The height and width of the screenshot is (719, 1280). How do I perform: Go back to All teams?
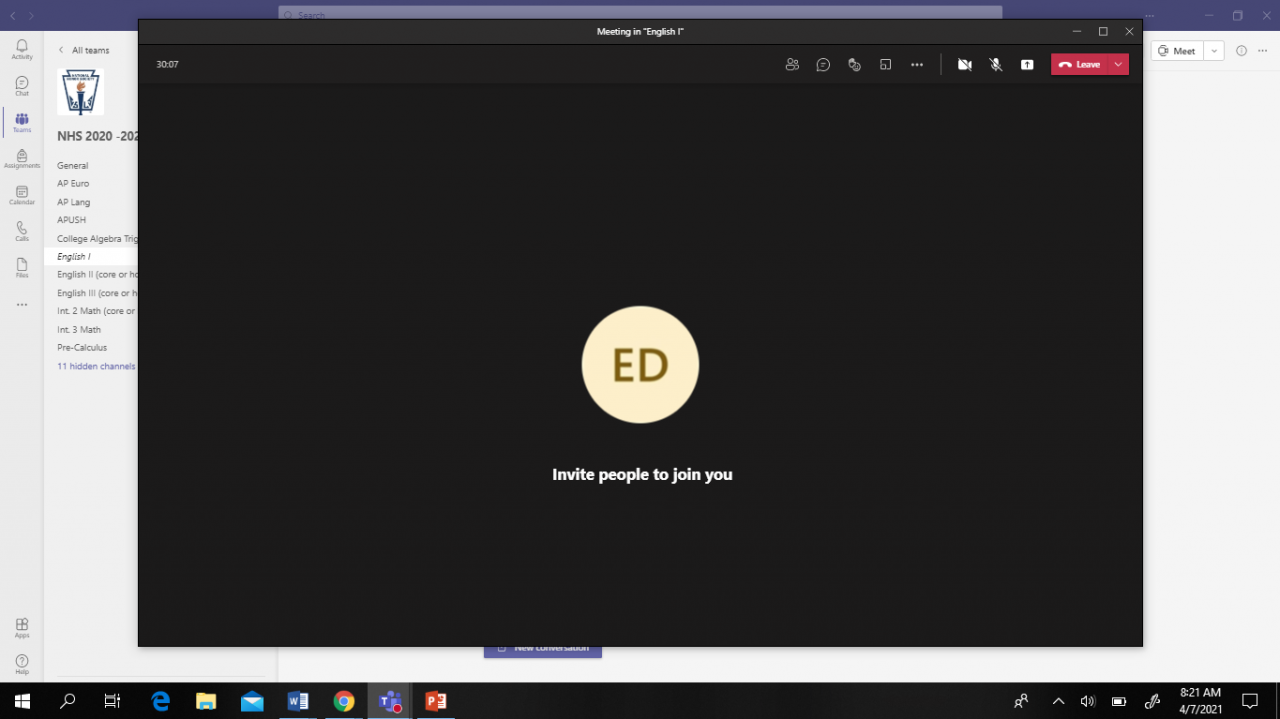click(84, 50)
